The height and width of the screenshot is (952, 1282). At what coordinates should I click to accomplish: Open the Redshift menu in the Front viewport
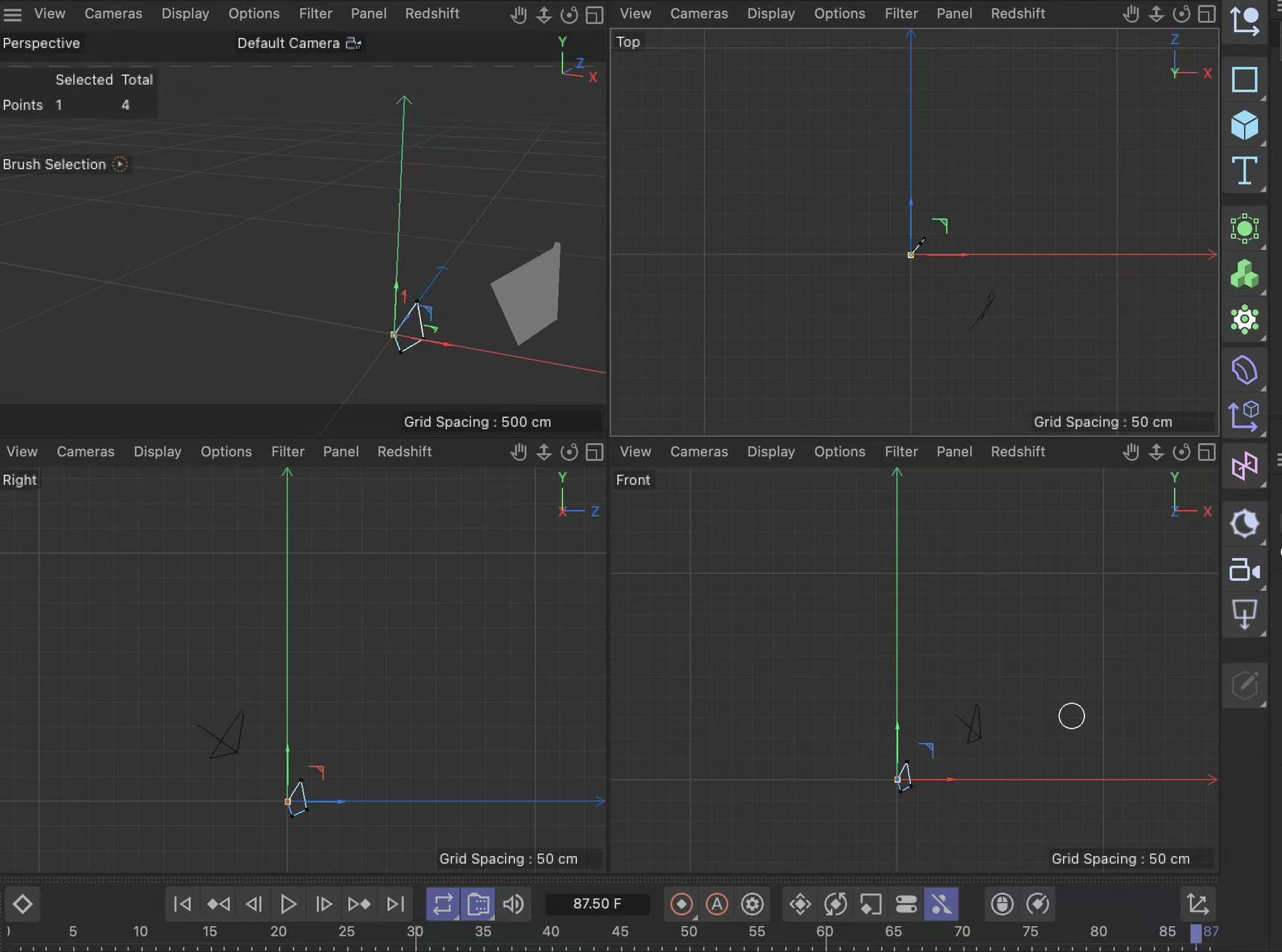[x=1017, y=451]
